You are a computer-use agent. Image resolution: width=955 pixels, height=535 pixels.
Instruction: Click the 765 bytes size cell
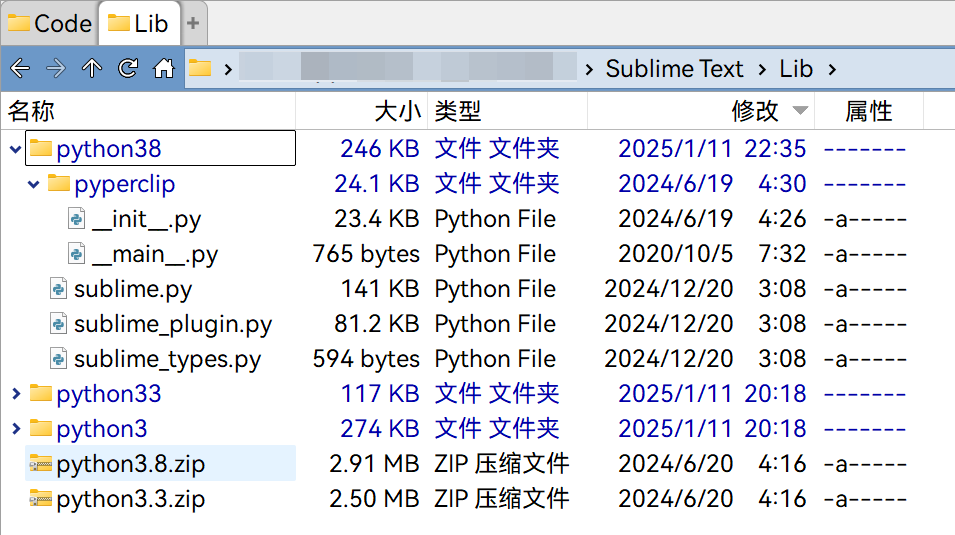[366, 254]
